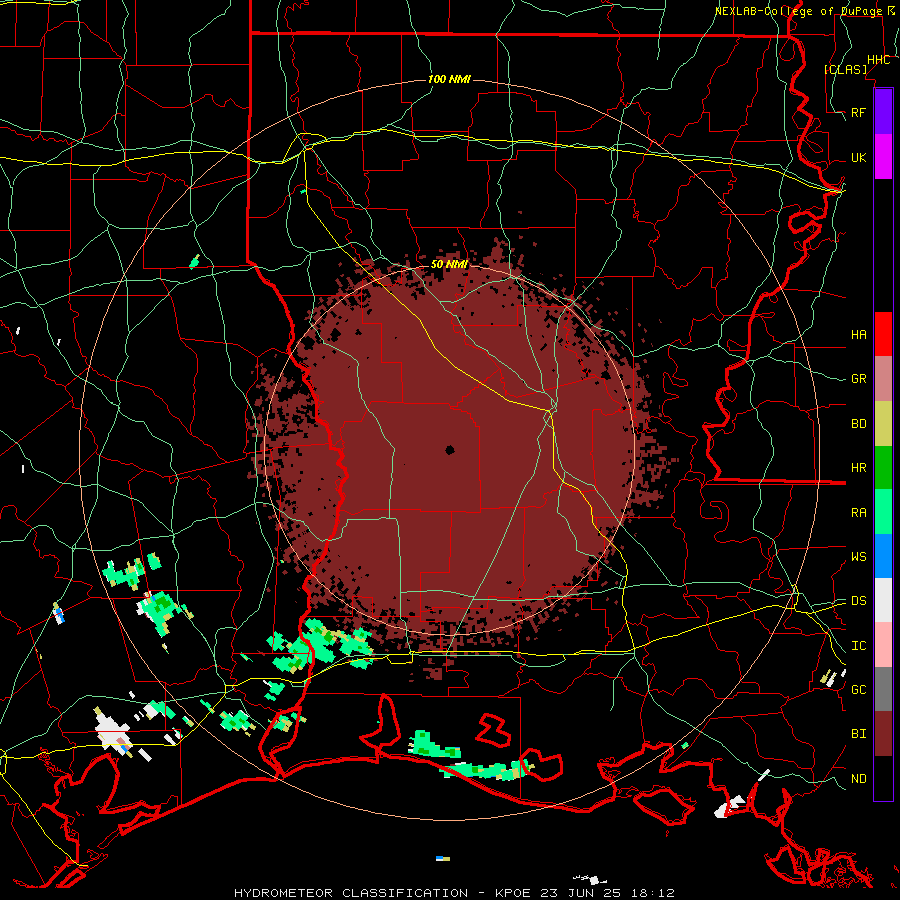Click the 50 NMI range ring label

click(x=449, y=265)
